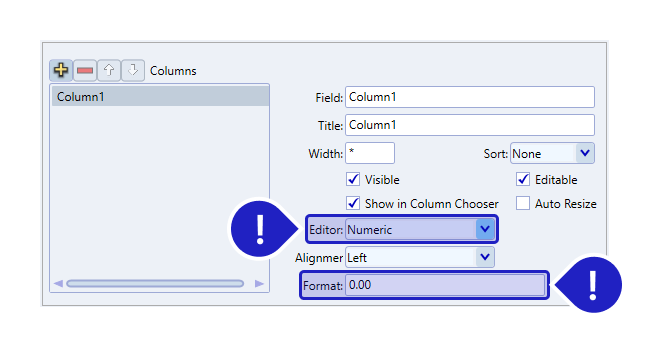
Task: Click right arrow of columns list scrollbar
Action: pyautogui.click(x=259, y=284)
